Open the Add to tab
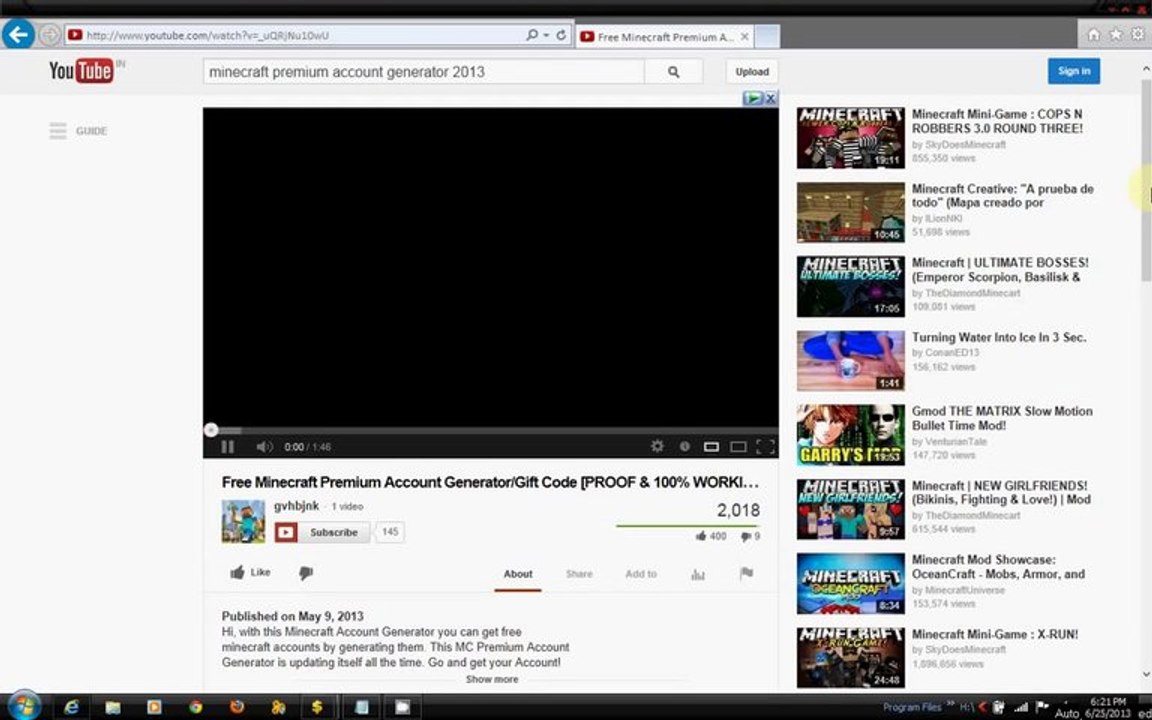The height and width of the screenshot is (720, 1152). point(641,574)
